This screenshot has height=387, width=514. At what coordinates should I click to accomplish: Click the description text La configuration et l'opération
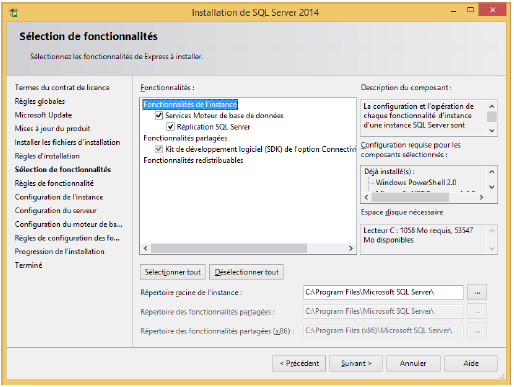pos(418,116)
